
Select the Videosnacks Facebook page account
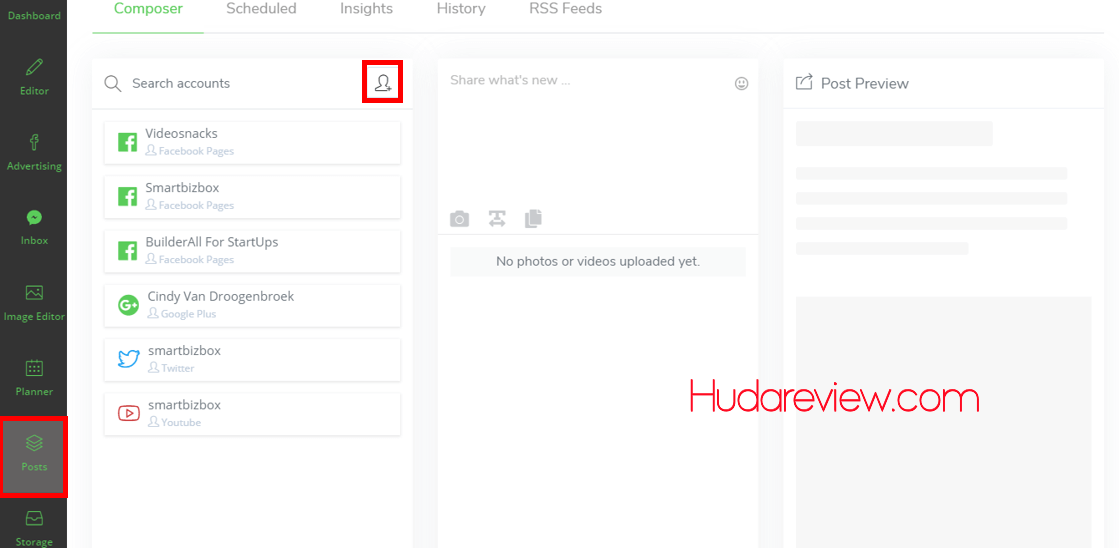252,142
